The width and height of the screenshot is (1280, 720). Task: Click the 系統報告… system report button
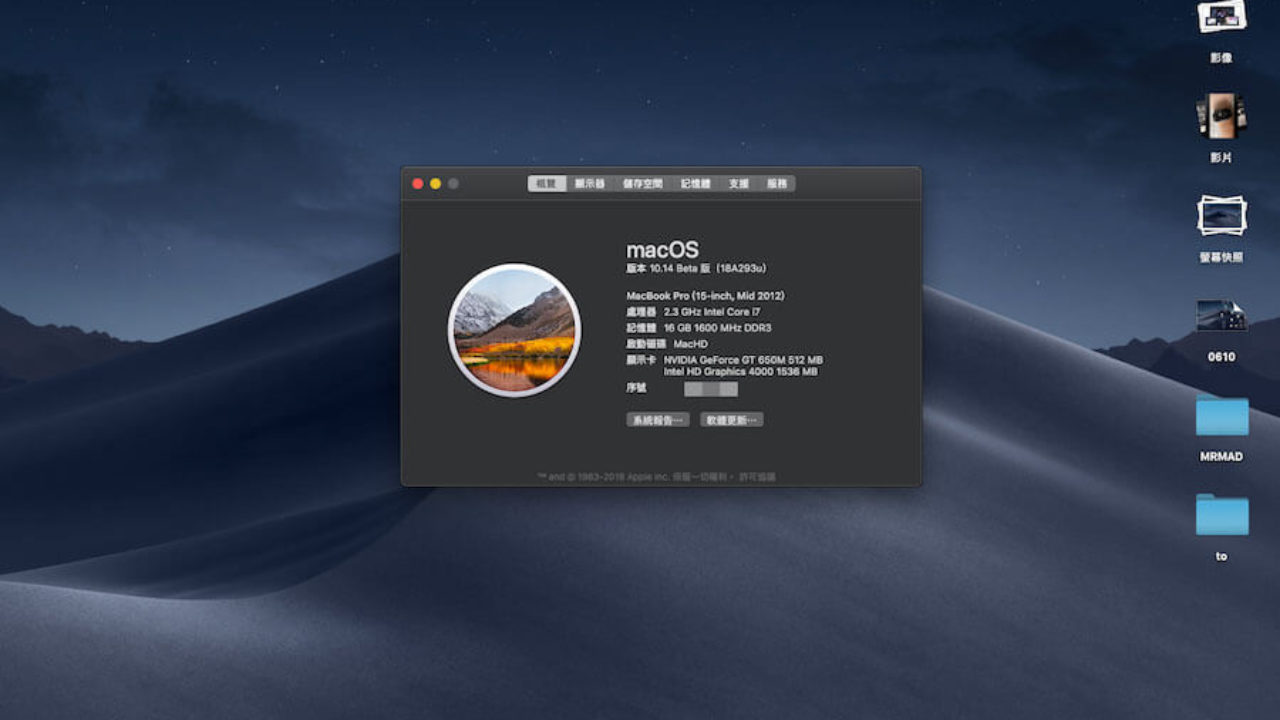[x=658, y=420]
